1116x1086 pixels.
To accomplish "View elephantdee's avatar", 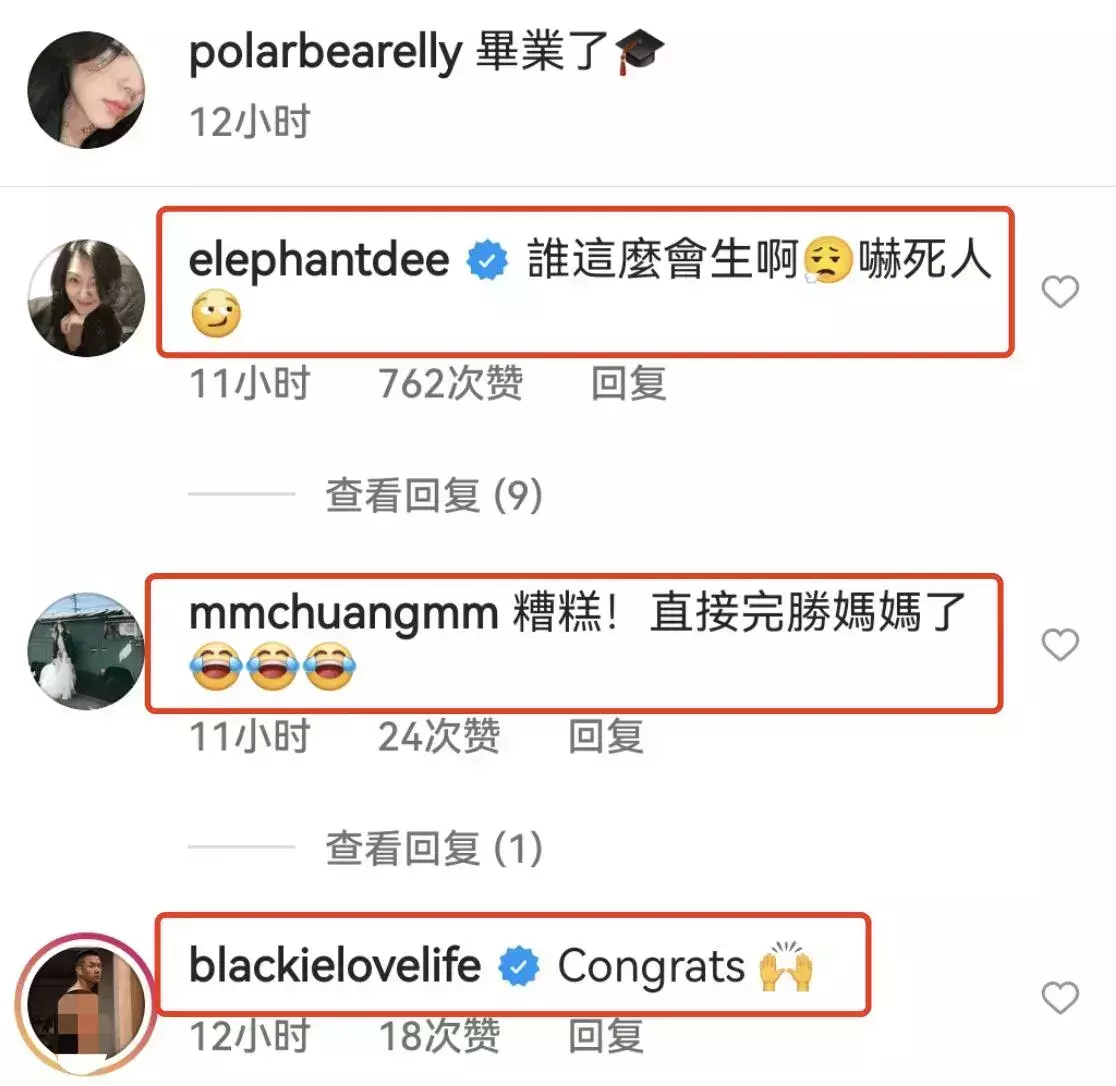I will [x=86, y=297].
